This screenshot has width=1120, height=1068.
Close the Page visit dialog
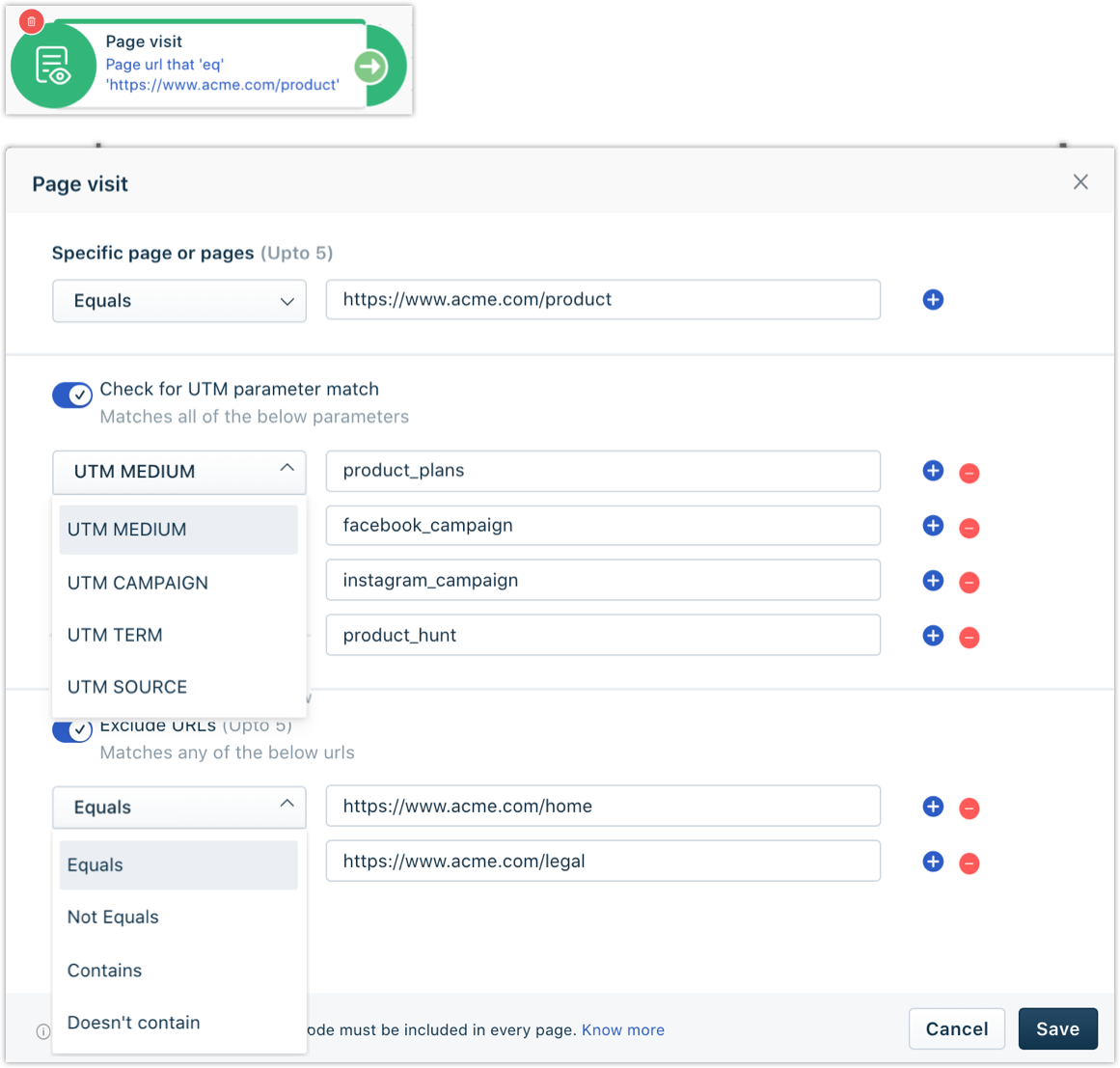[x=1080, y=182]
